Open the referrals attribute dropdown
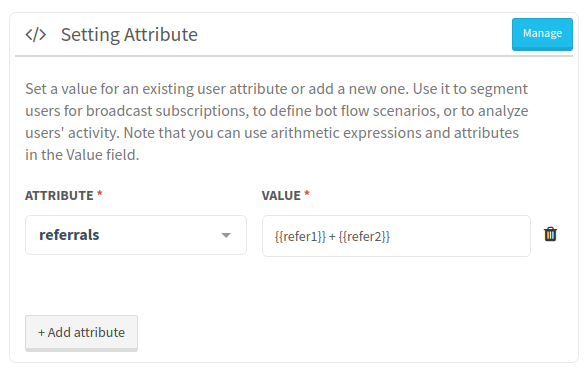Screen dimensions: 588x370 (x=136, y=235)
